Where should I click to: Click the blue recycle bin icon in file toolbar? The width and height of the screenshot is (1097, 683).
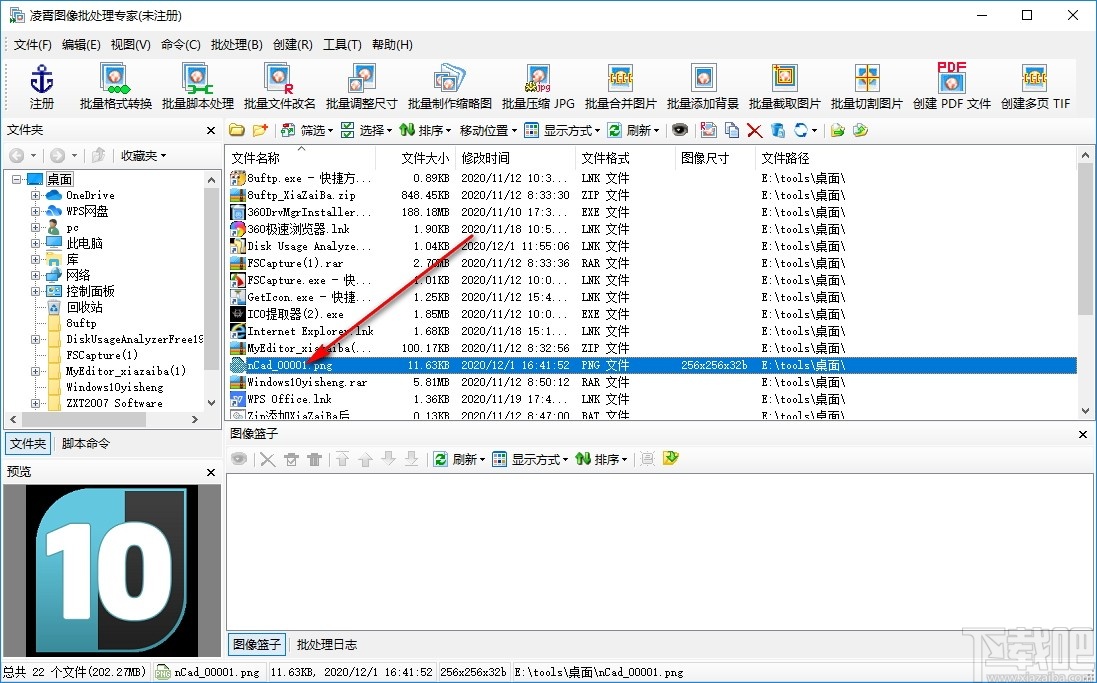click(777, 130)
